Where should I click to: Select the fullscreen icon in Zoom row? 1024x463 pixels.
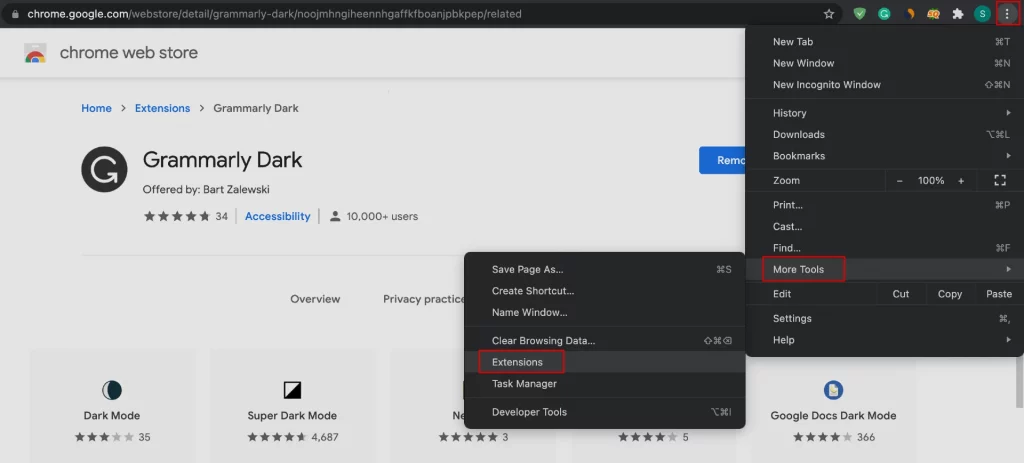[x=999, y=180]
